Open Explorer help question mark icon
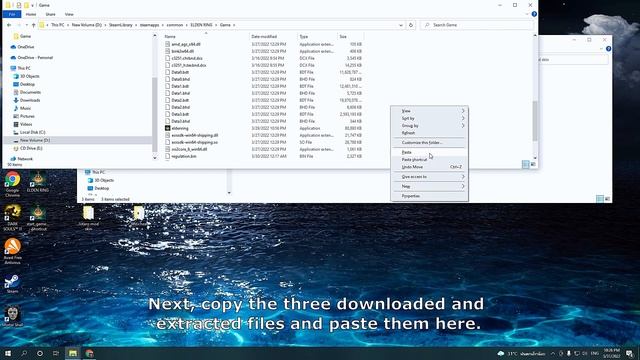Viewport: 640px width, 360px height. point(534,14)
